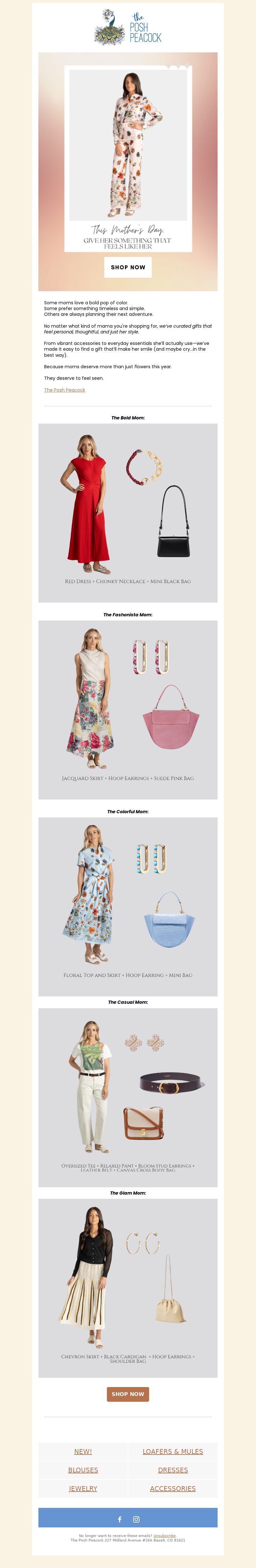The width and height of the screenshot is (256, 1568).
Task: Click brown SHOP NOW button near bottom
Action: click(128, 1393)
